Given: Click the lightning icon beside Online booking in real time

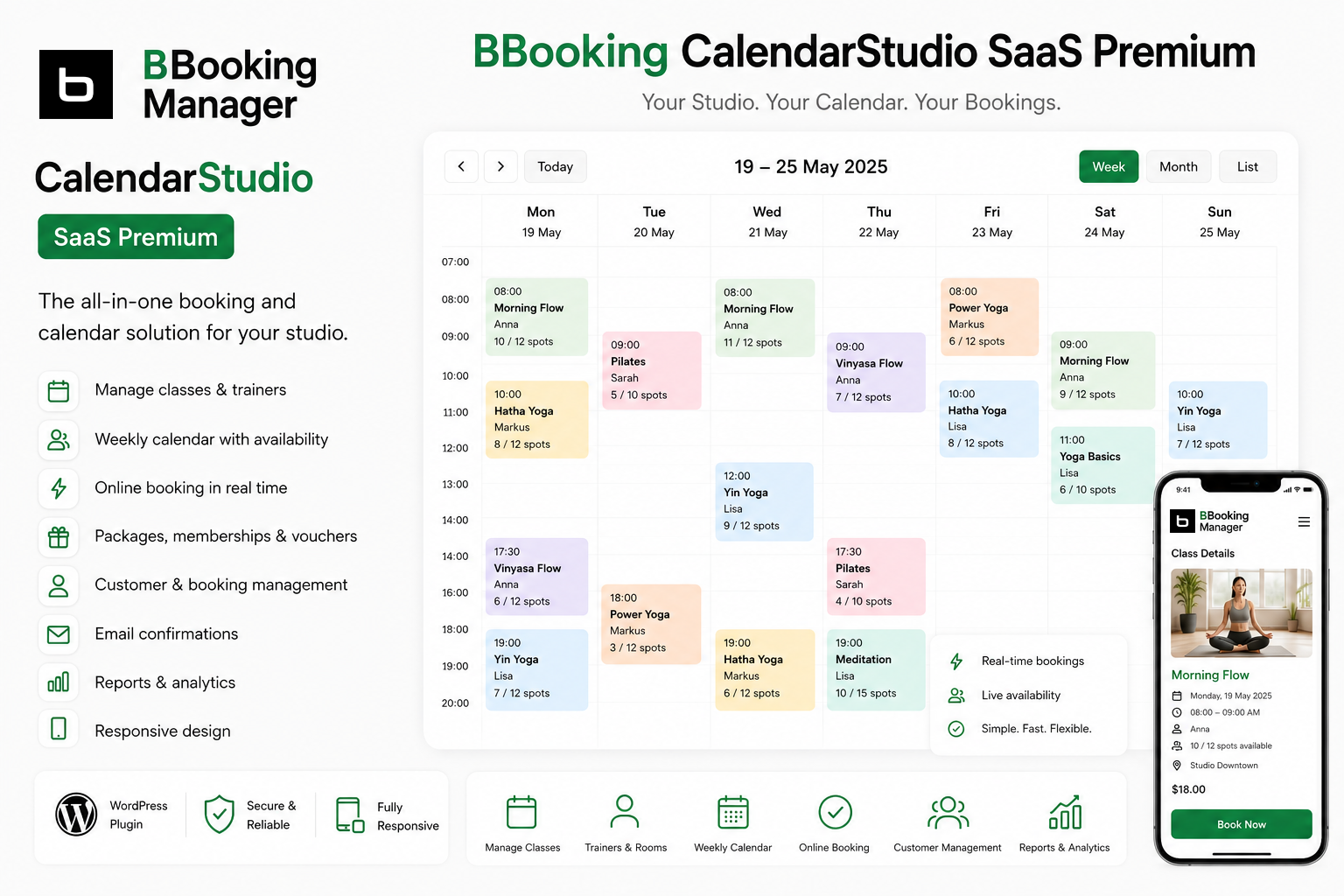Looking at the screenshot, I should click(59, 488).
